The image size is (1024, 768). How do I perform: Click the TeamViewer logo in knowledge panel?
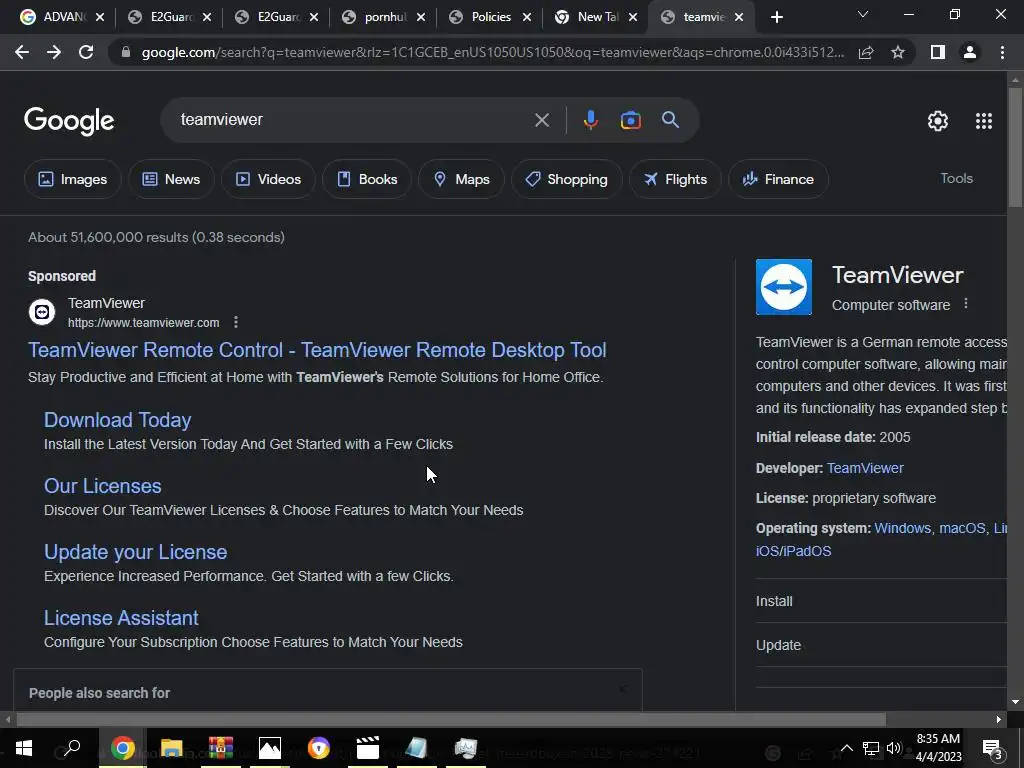pyautogui.click(x=784, y=287)
